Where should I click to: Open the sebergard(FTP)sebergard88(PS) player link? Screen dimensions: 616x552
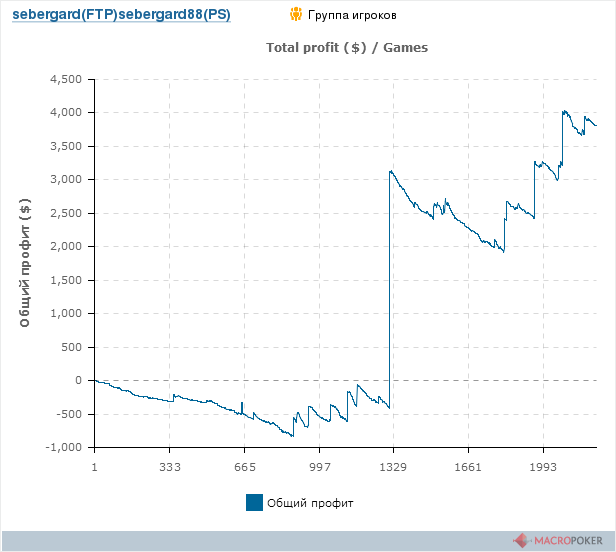coord(121,15)
